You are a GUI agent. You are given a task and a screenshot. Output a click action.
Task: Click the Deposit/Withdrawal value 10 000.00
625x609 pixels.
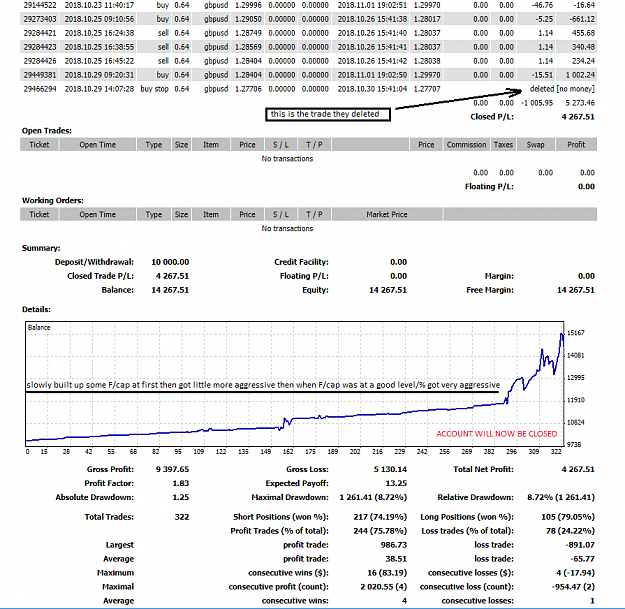click(x=170, y=262)
